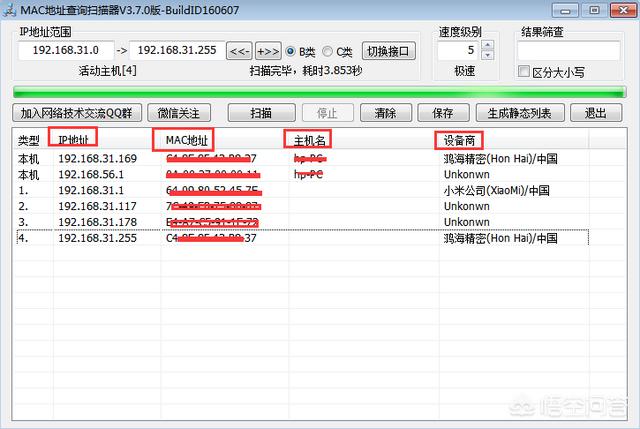Select the row with IP 192.168.31.169

[x=301, y=158]
